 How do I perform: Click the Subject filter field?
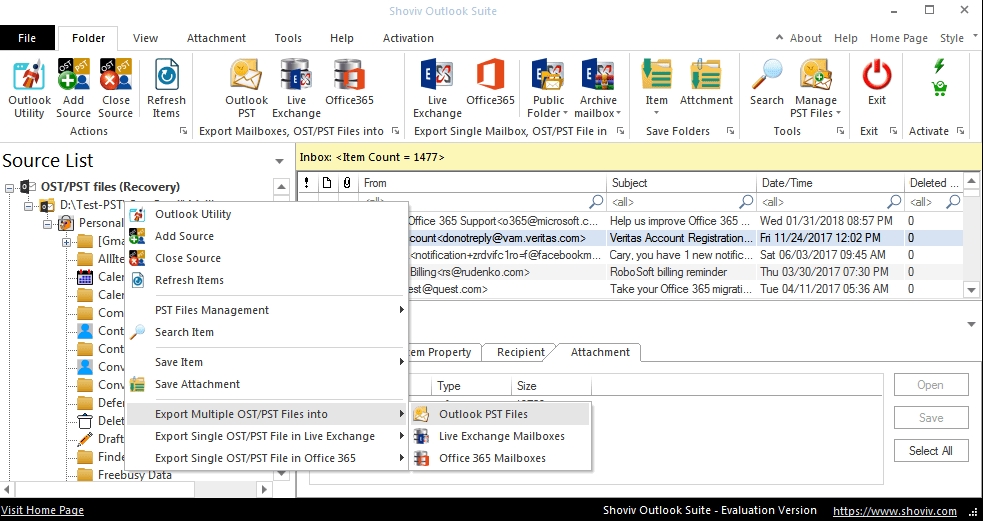[681, 202]
